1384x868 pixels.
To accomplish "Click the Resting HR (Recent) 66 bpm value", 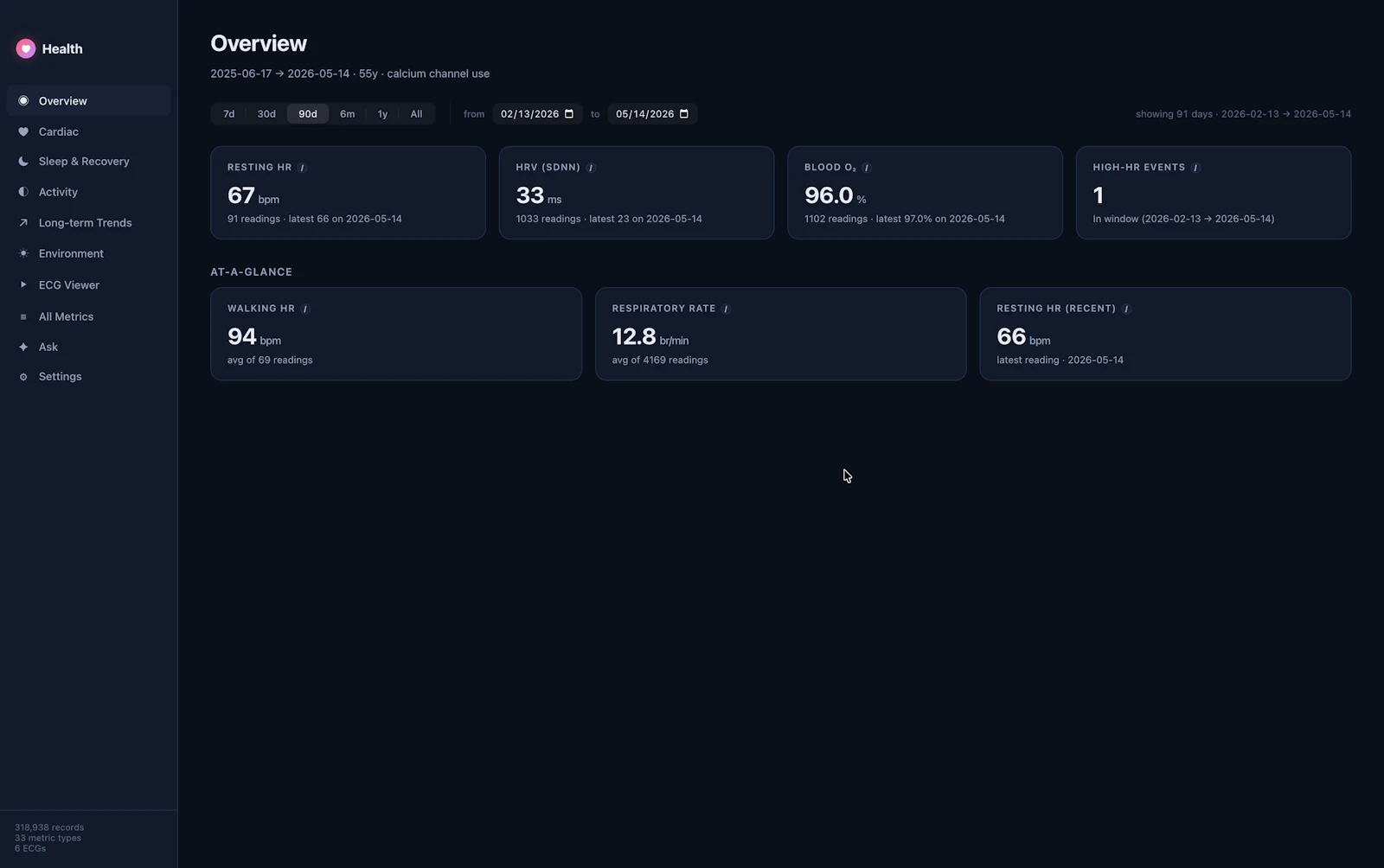I will click(x=1023, y=337).
